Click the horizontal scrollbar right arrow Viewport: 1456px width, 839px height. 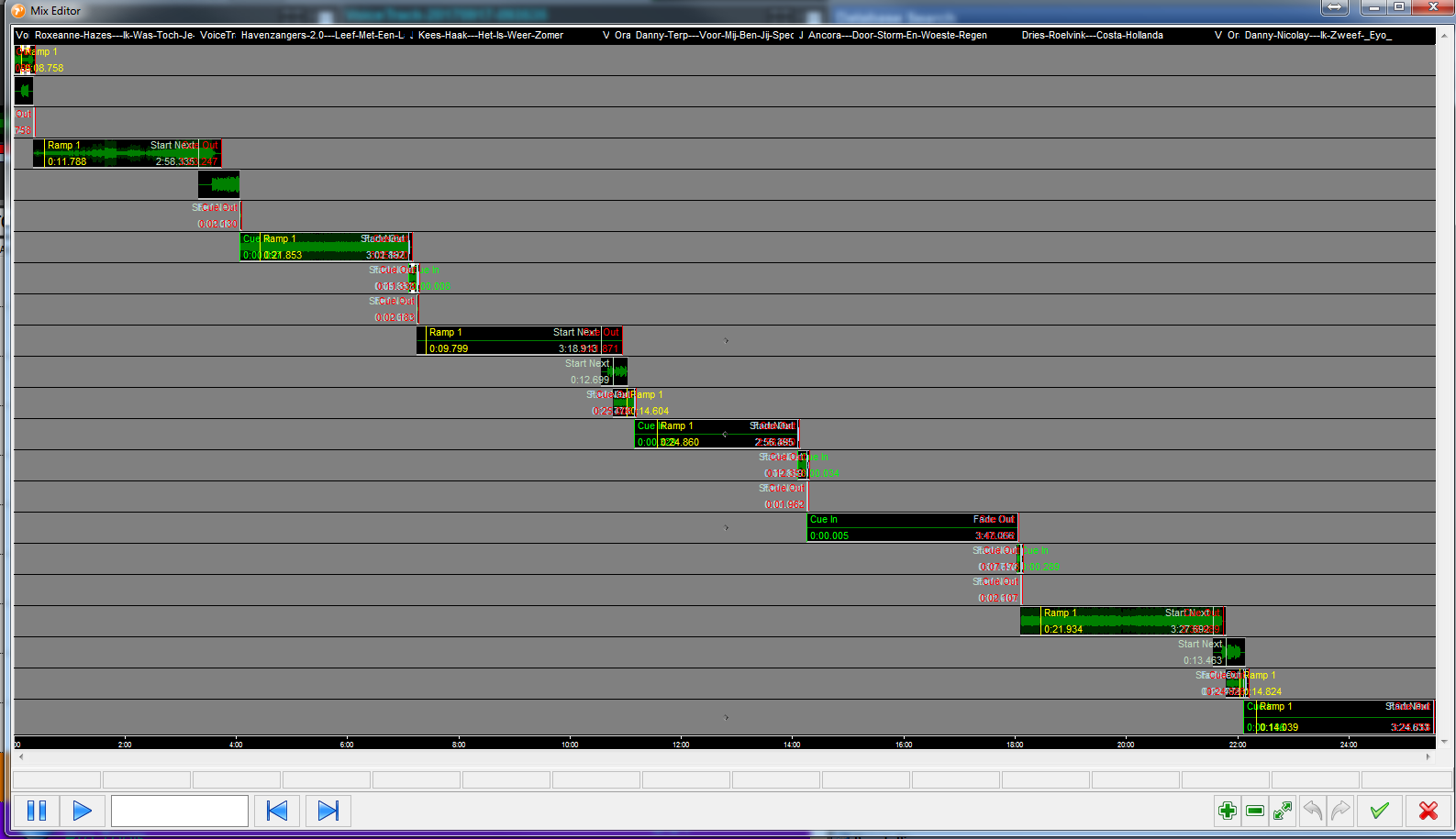tap(1428, 757)
